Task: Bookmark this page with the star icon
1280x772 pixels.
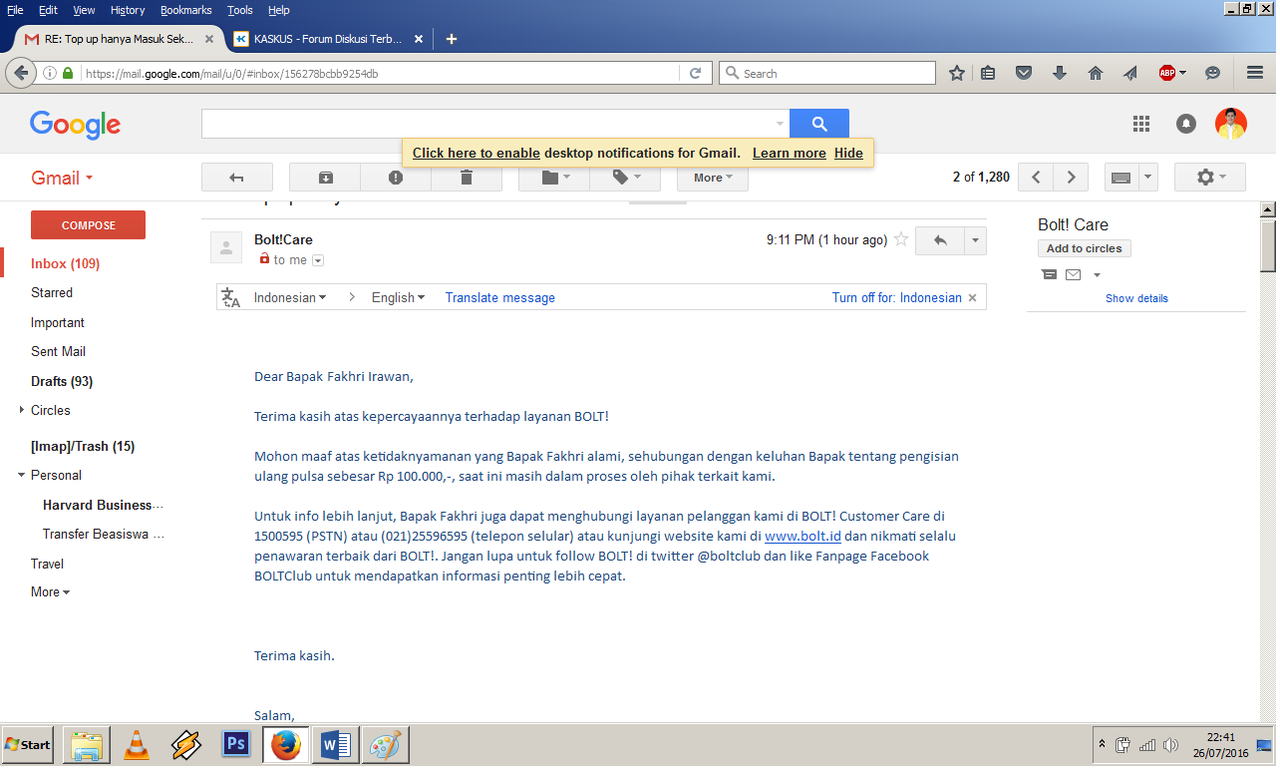Action: pyautogui.click(x=957, y=73)
